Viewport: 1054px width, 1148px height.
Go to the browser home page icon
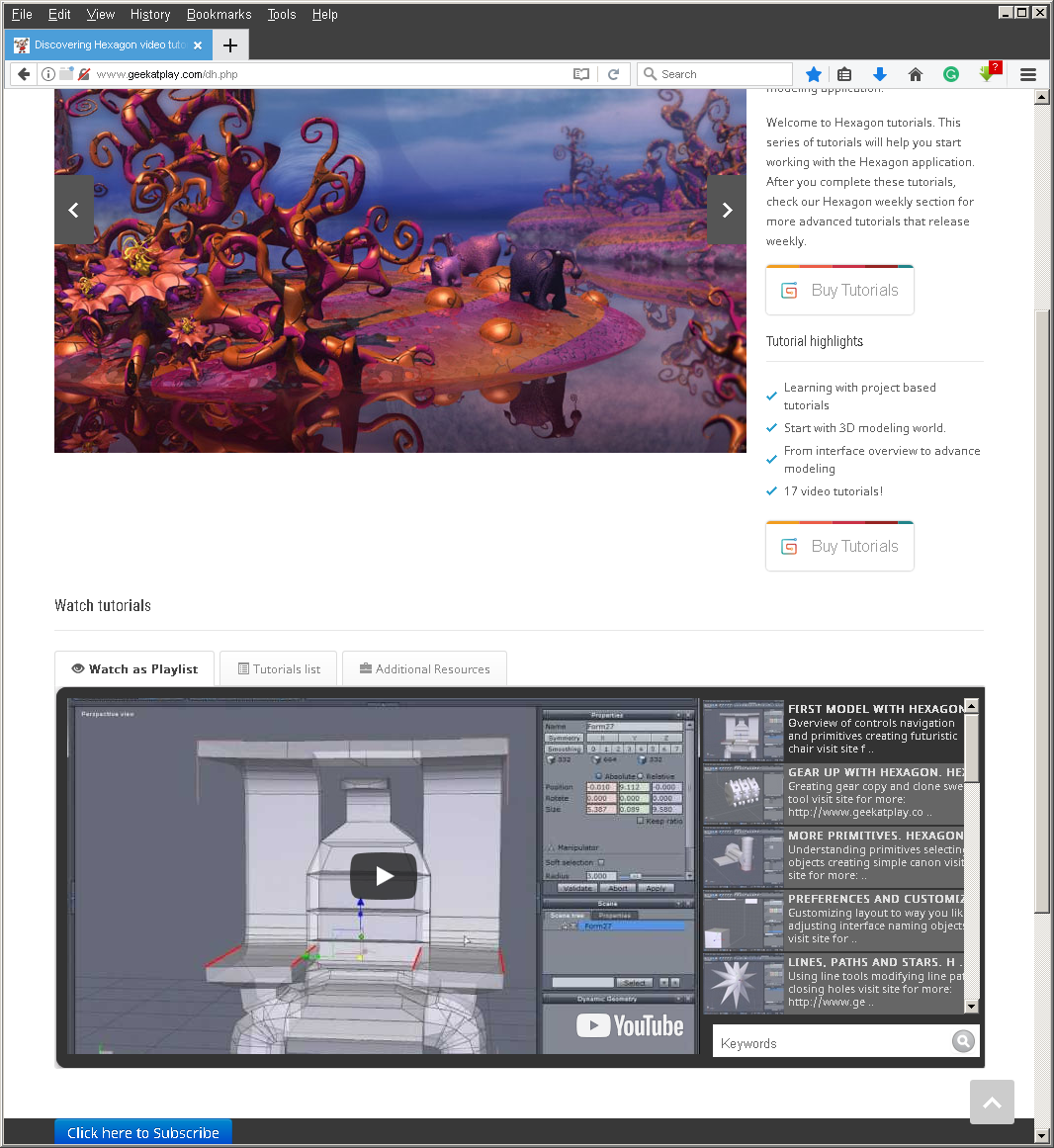coord(915,74)
